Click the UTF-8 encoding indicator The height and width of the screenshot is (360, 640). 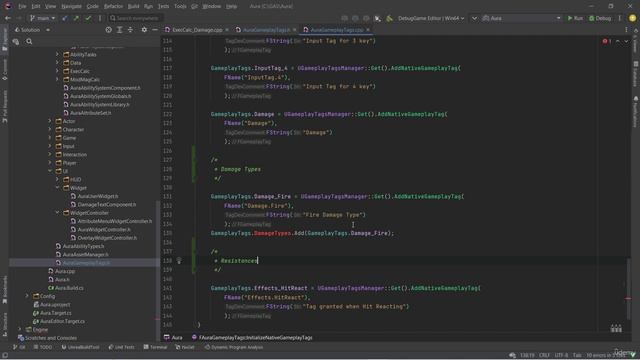pyautogui.click(x=561, y=355)
